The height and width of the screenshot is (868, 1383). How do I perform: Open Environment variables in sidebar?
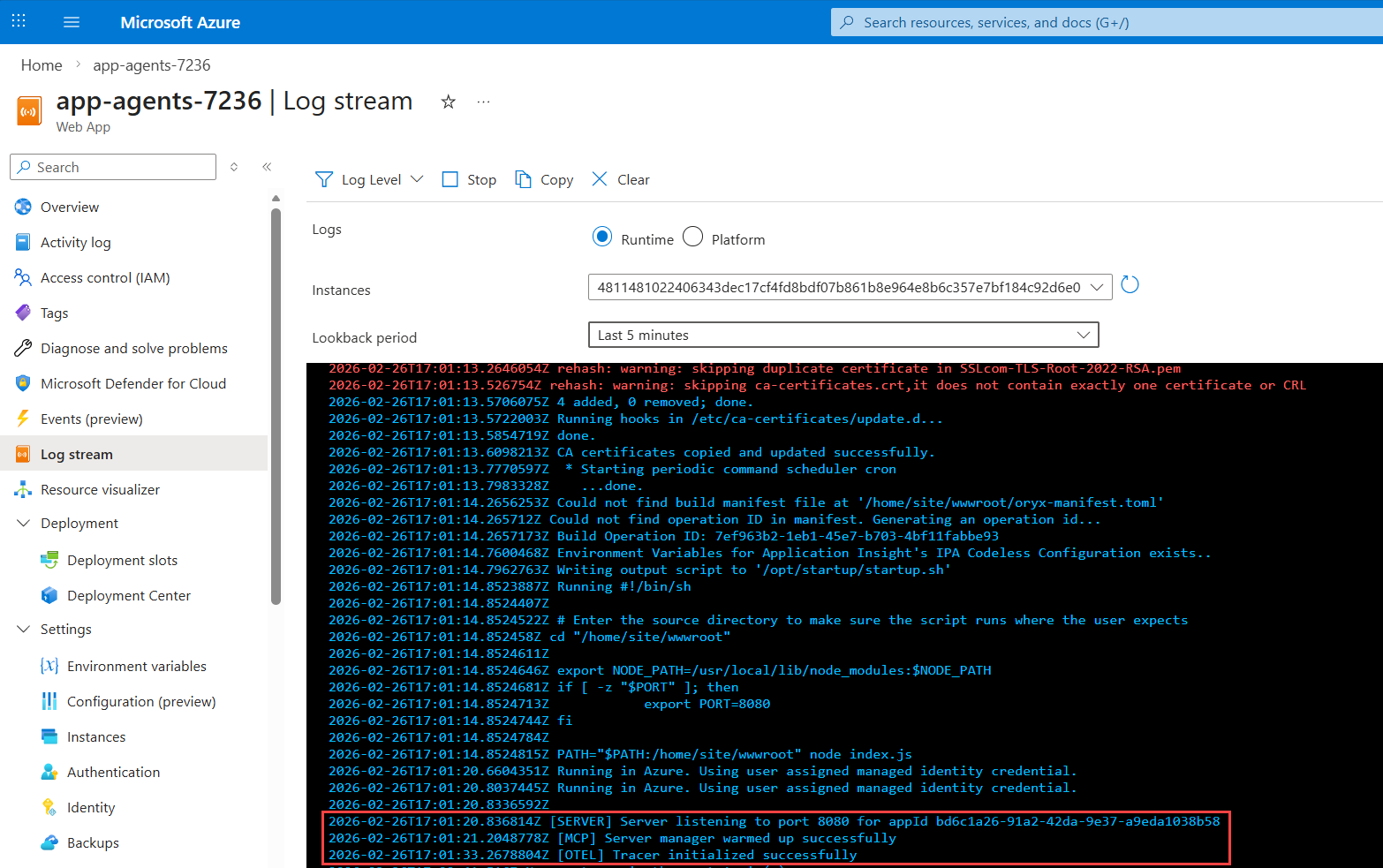(x=136, y=667)
